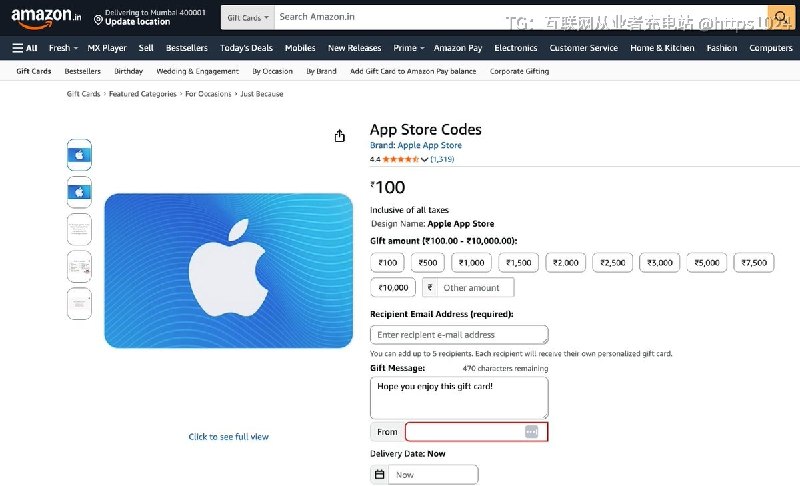Open Wedding & Engagement gift cards

tap(197, 71)
